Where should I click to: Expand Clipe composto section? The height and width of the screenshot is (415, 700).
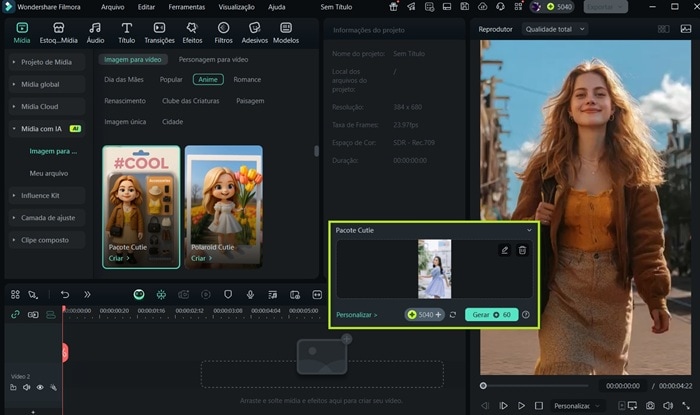[x=46, y=240]
